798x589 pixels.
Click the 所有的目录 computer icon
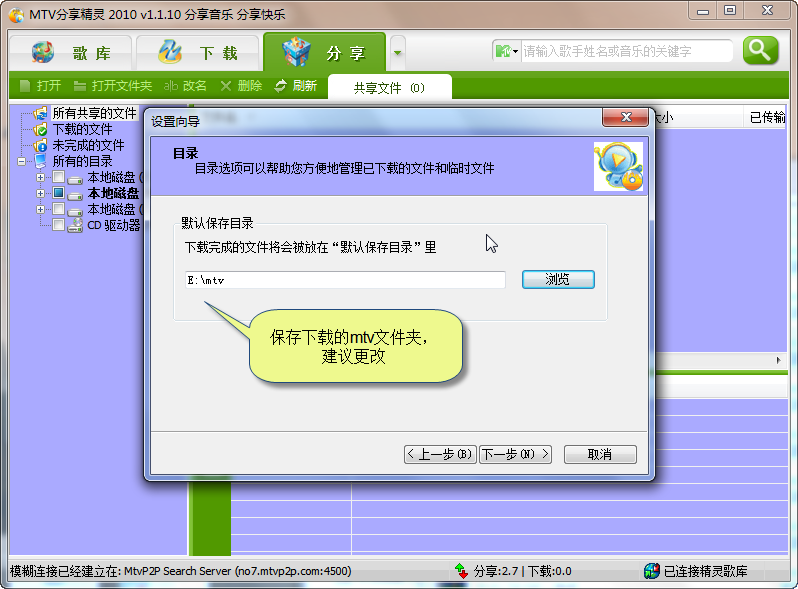pyautogui.click(x=40, y=161)
